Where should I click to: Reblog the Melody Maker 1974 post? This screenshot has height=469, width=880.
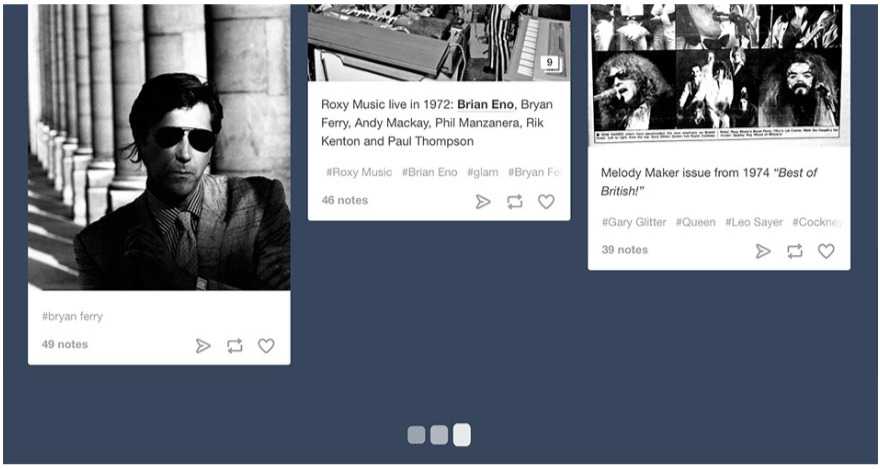point(794,251)
